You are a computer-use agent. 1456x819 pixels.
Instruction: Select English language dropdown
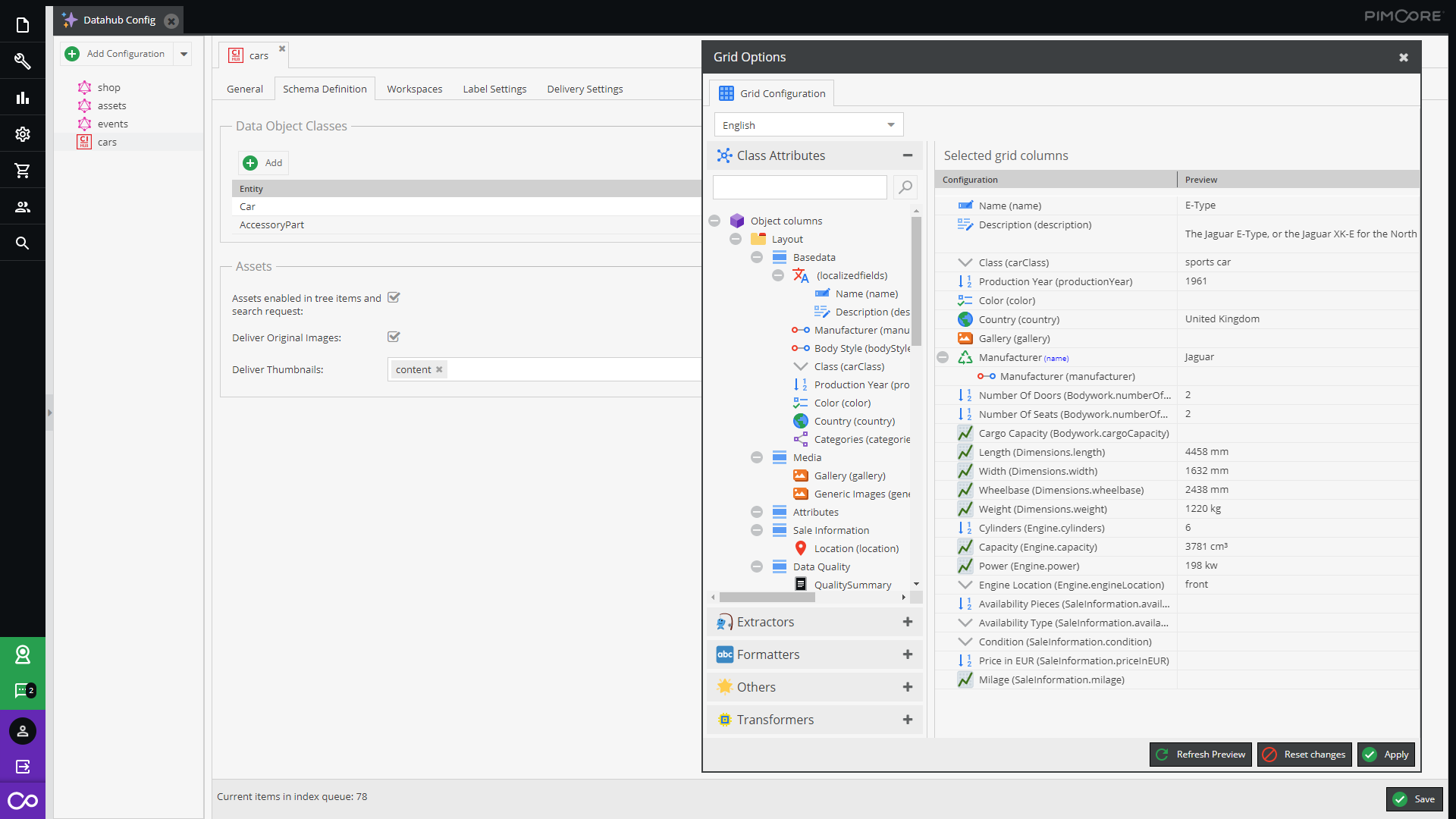[x=807, y=125]
